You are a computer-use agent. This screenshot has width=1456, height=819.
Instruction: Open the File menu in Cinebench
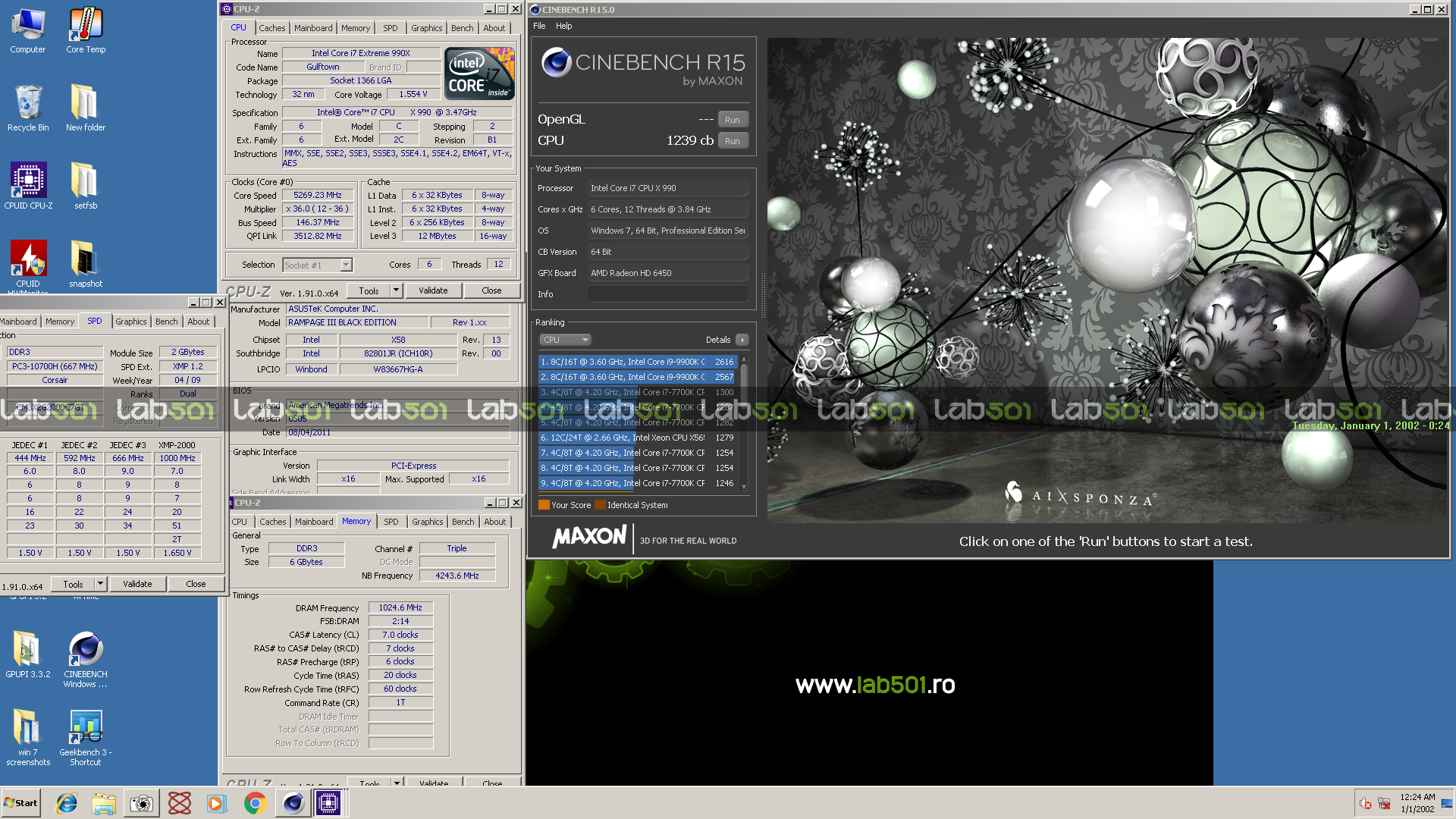point(539,26)
